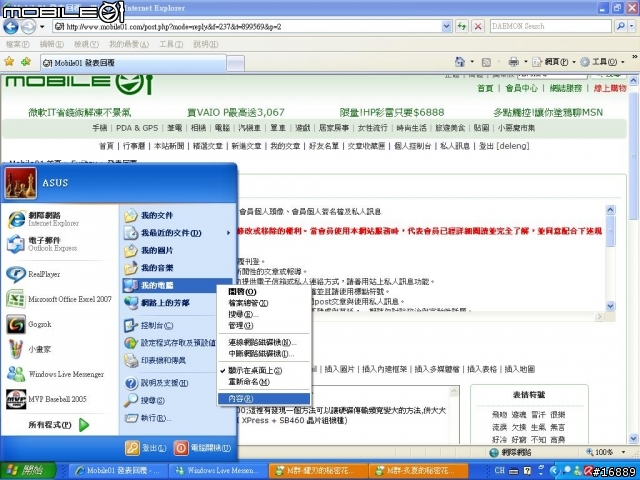Open 網頁 page menu dropdown
This screenshot has width=640, height=480.
pyautogui.click(x=554, y=62)
